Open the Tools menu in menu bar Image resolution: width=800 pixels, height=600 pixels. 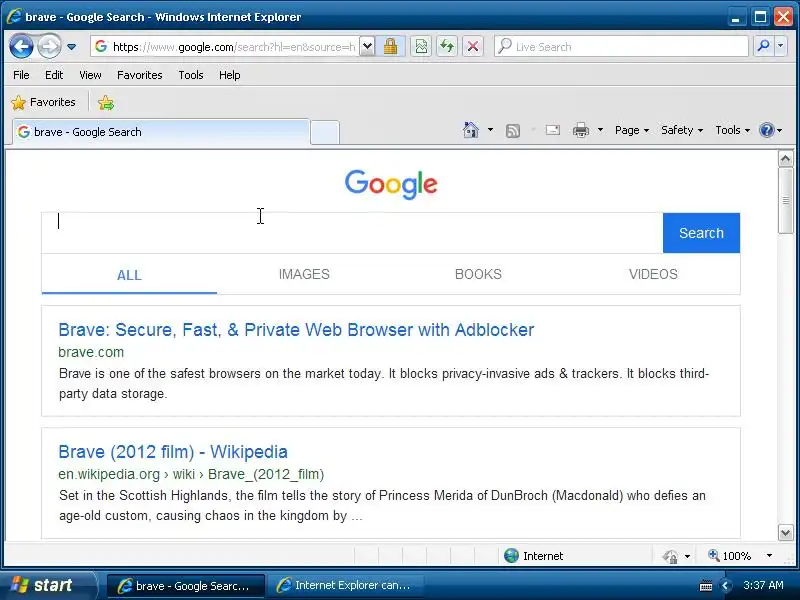(191, 75)
